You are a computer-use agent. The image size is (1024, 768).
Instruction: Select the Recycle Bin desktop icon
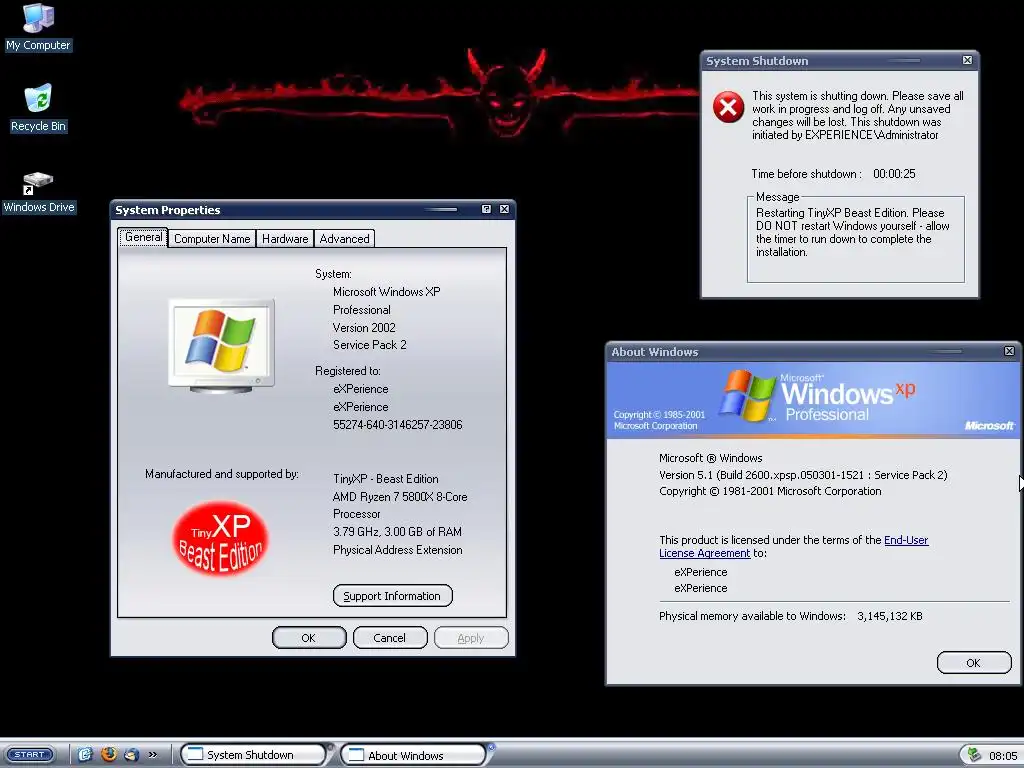click(x=38, y=108)
